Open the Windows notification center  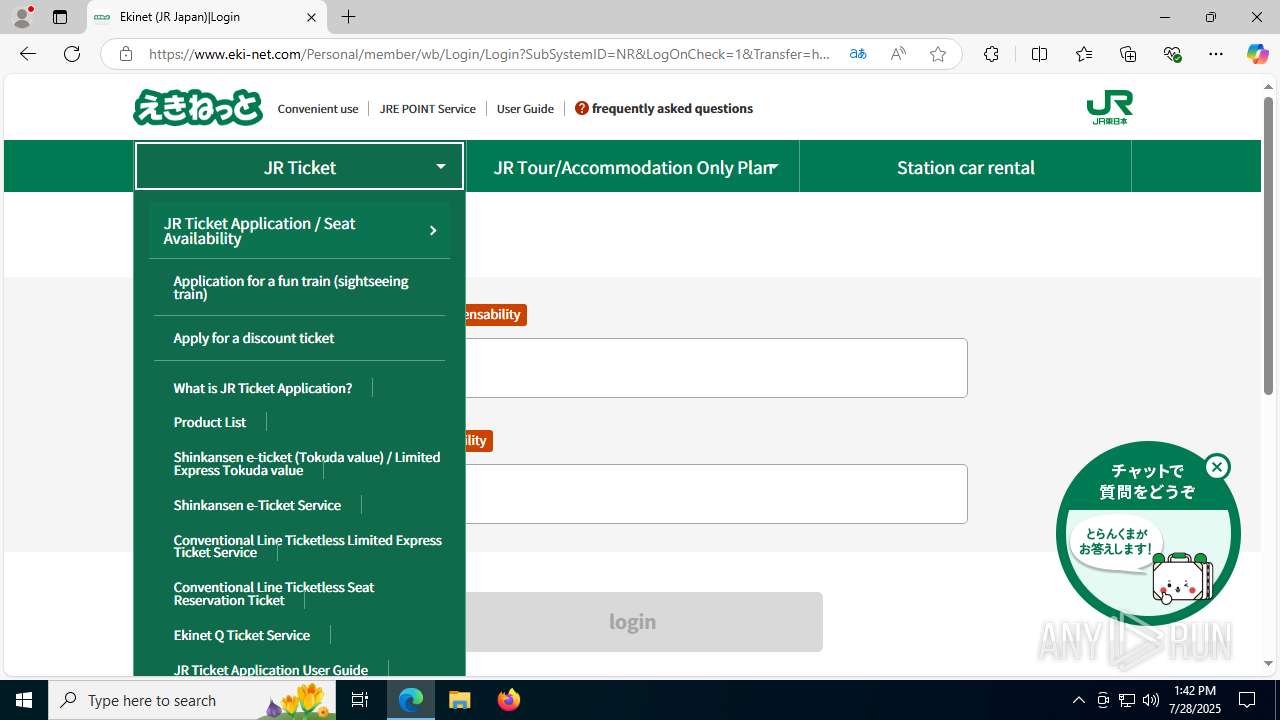(x=1247, y=700)
